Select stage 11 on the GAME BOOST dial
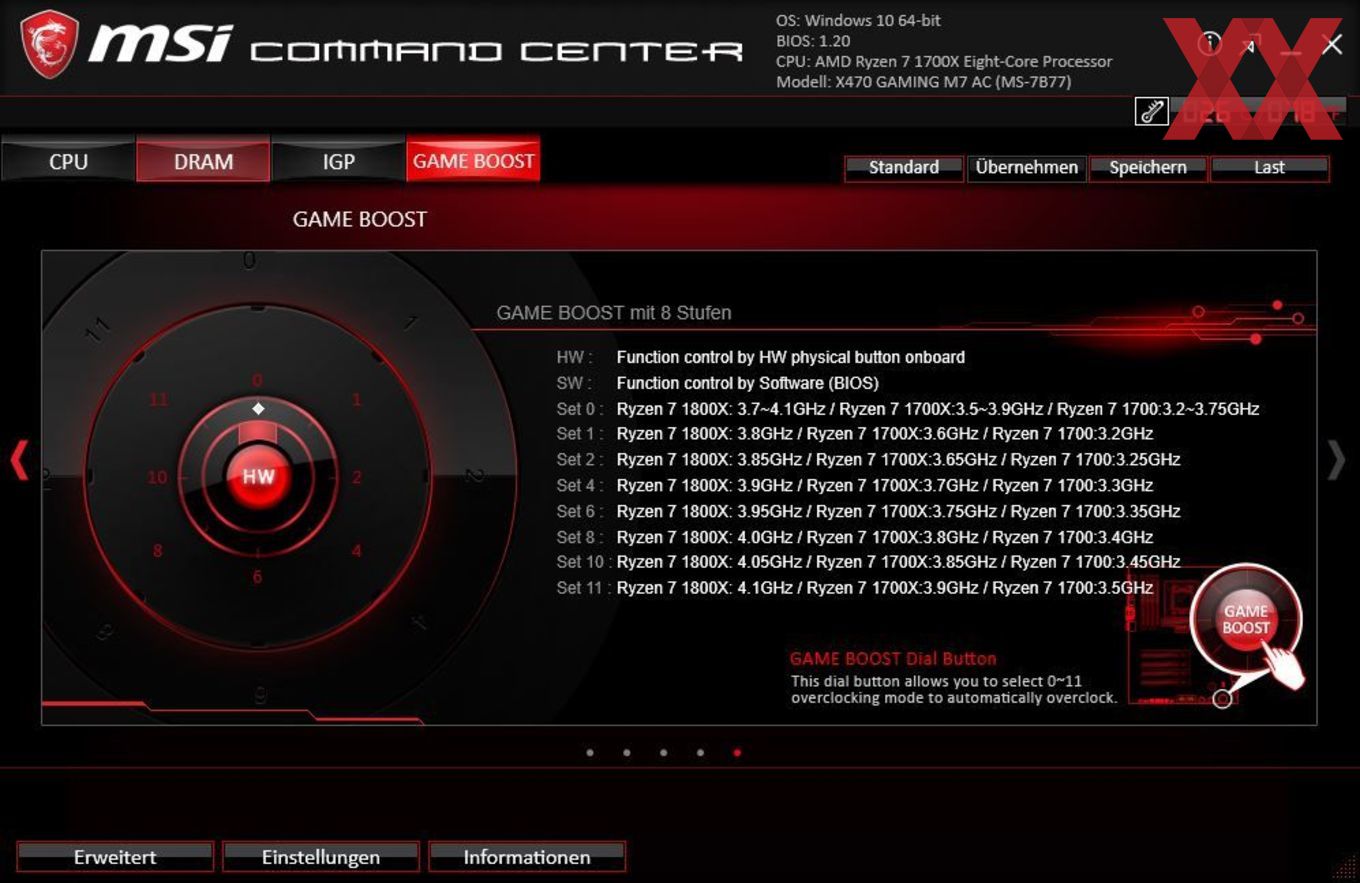The height and width of the screenshot is (883, 1360). pos(158,400)
